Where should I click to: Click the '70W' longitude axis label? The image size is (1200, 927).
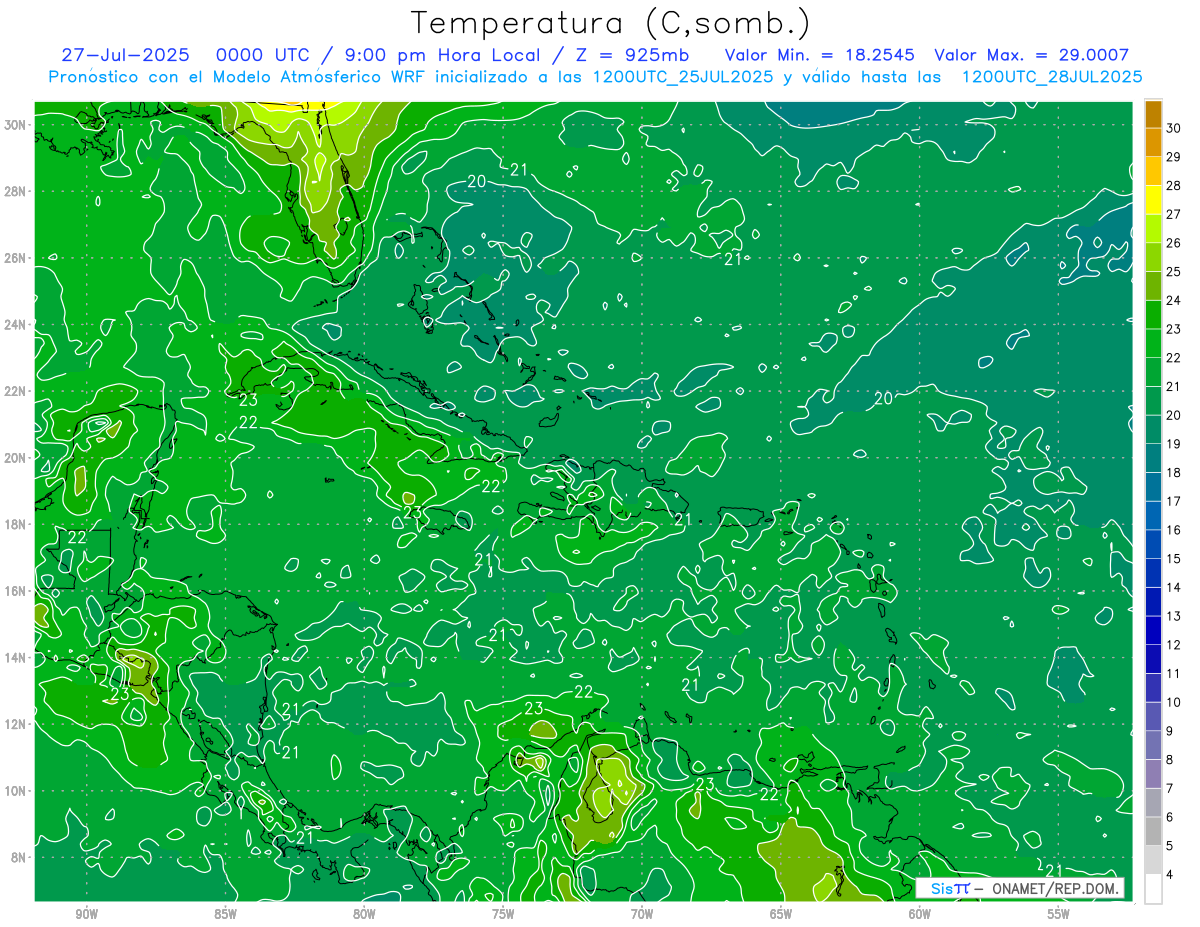click(642, 913)
